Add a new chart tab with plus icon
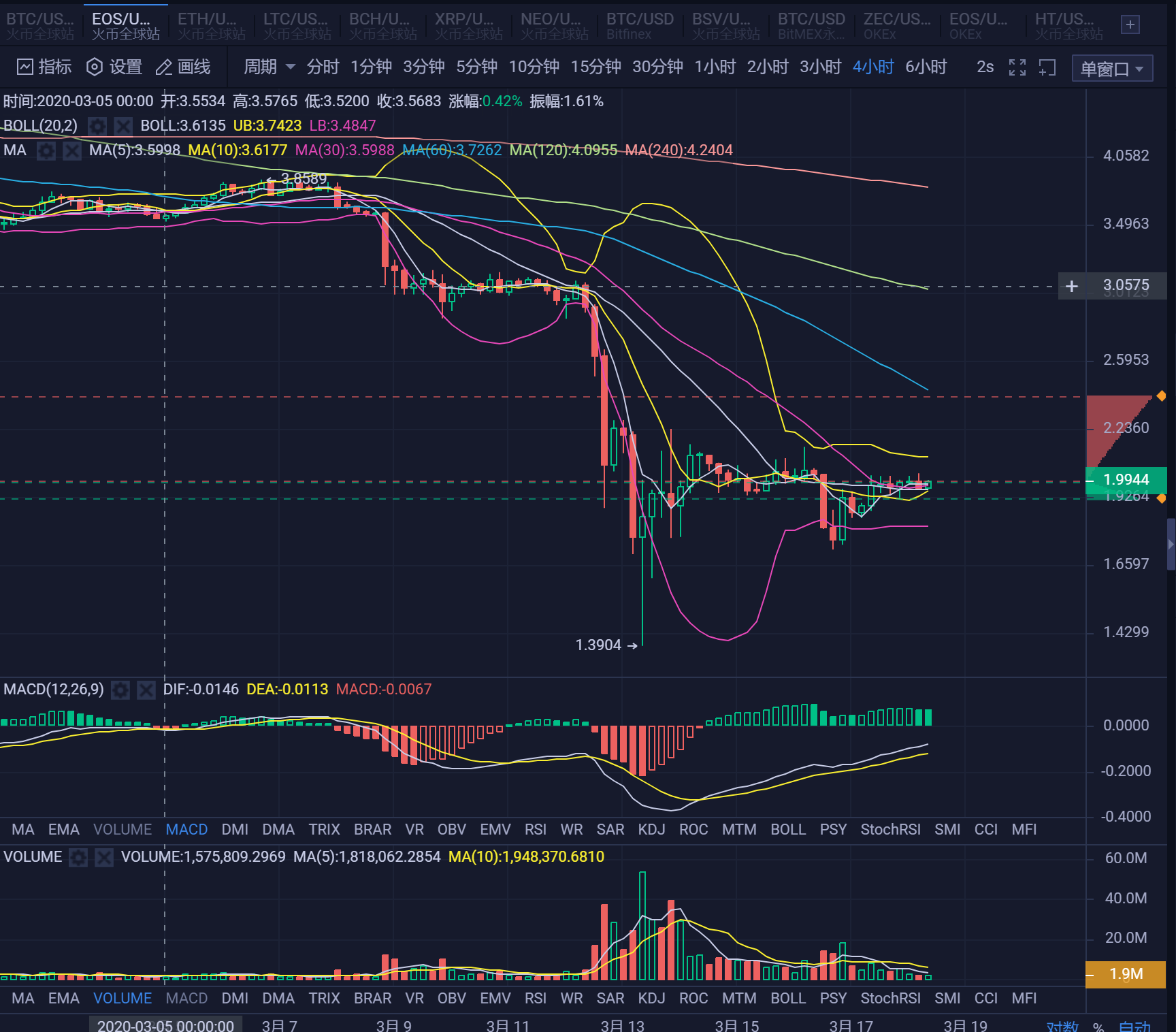 pos(1130,25)
